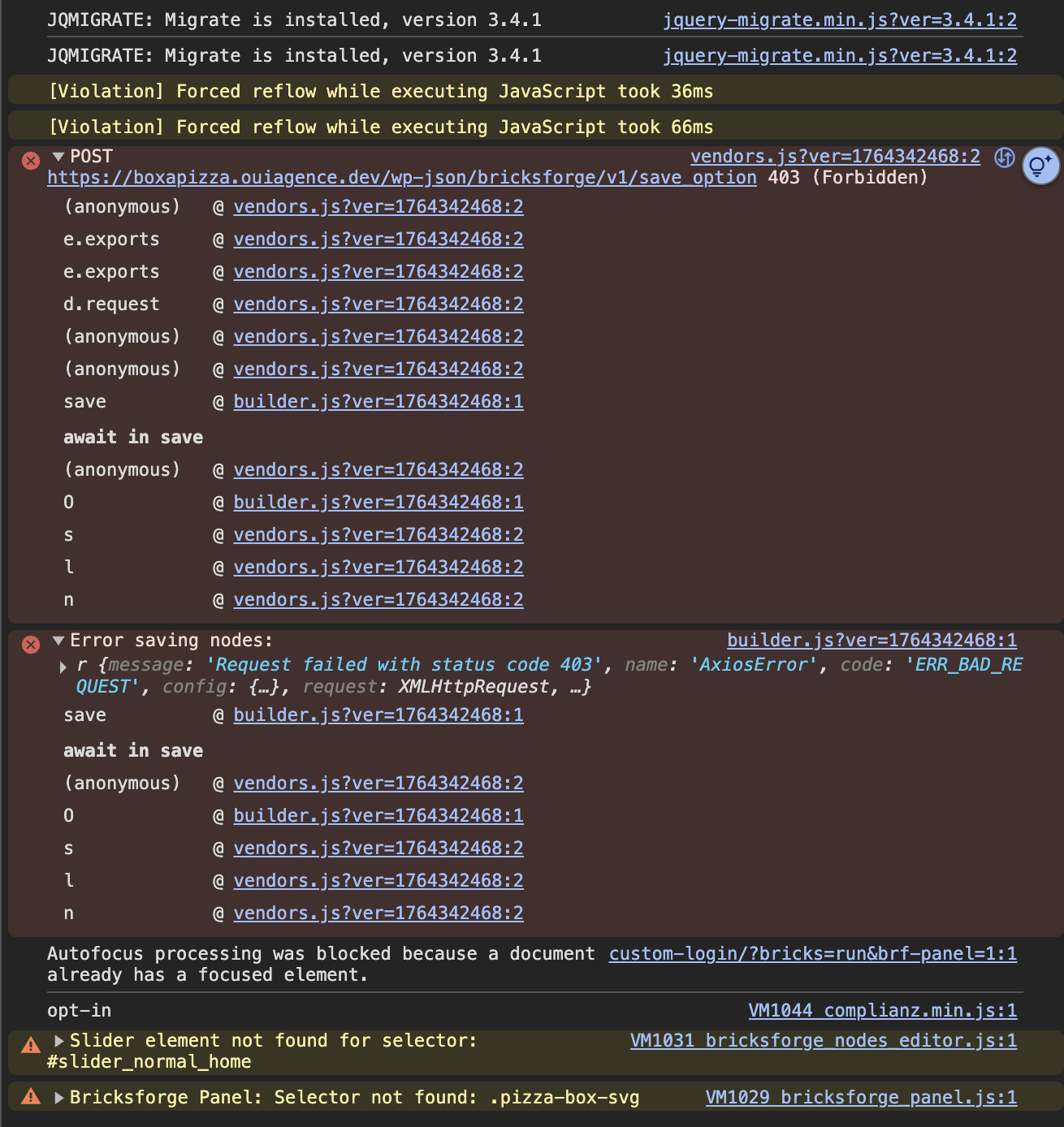Viewport: 1064px width, 1127px height.
Task: Expand the Bricksforge Panel selector warning
Action: (x=58, y=1098)
